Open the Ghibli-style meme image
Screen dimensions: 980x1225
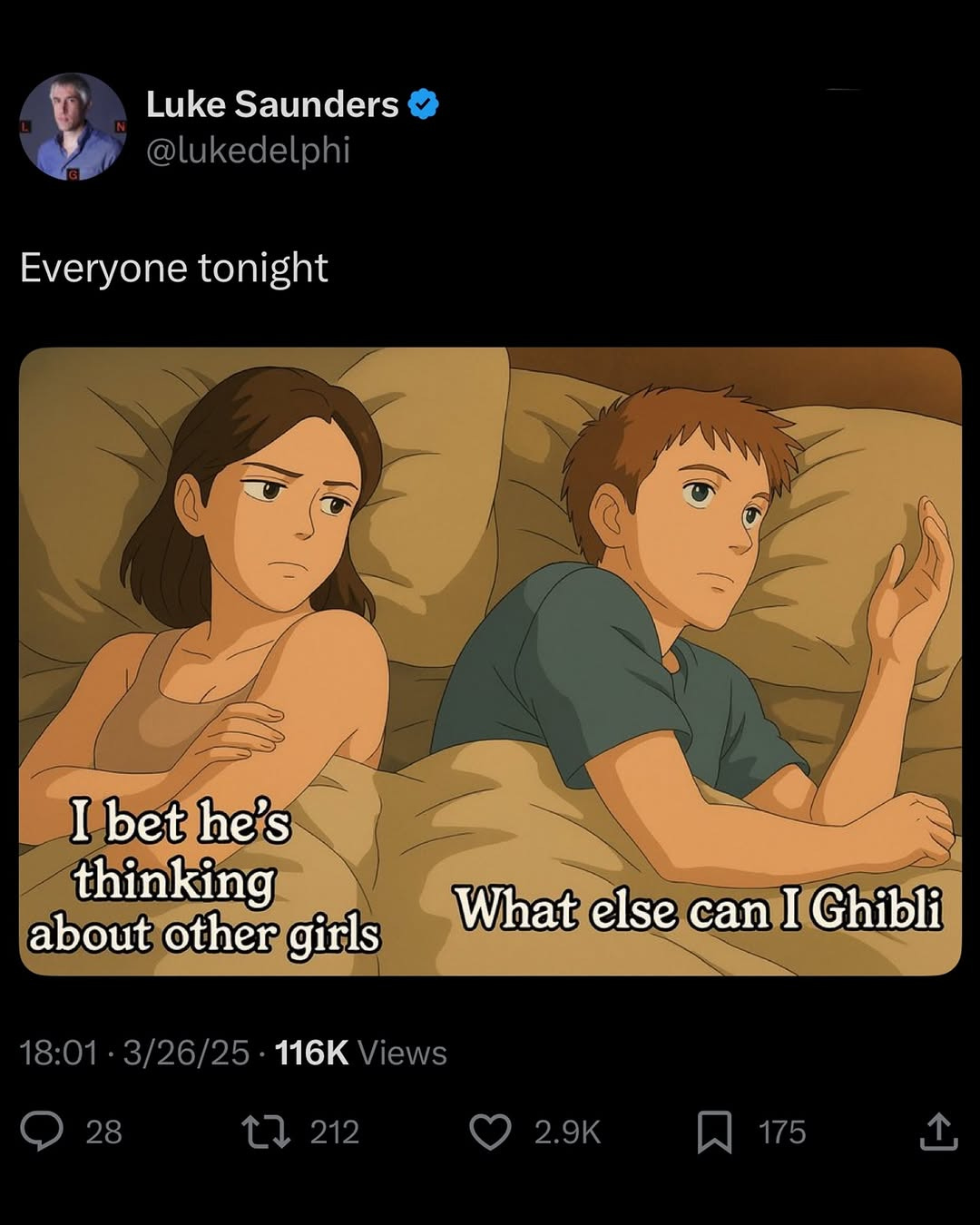pyautogui.click(x=490, y=661)
